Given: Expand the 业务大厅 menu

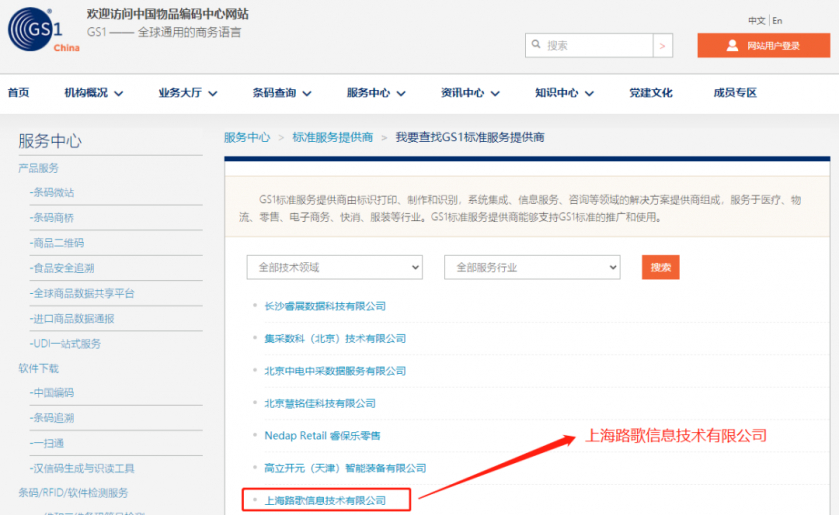Looking at the screenshot, I should click(x=187, y=93).
